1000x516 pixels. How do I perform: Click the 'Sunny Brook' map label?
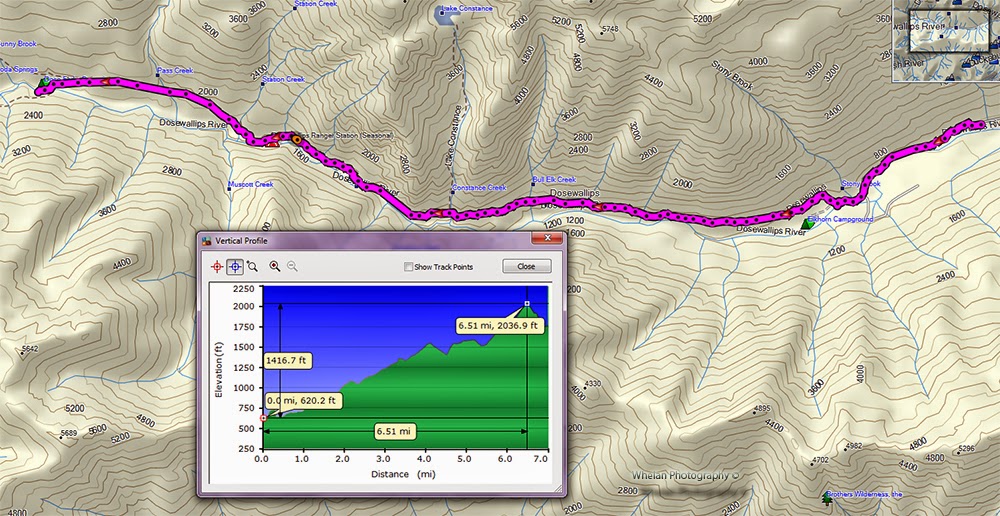click(17, 44)
